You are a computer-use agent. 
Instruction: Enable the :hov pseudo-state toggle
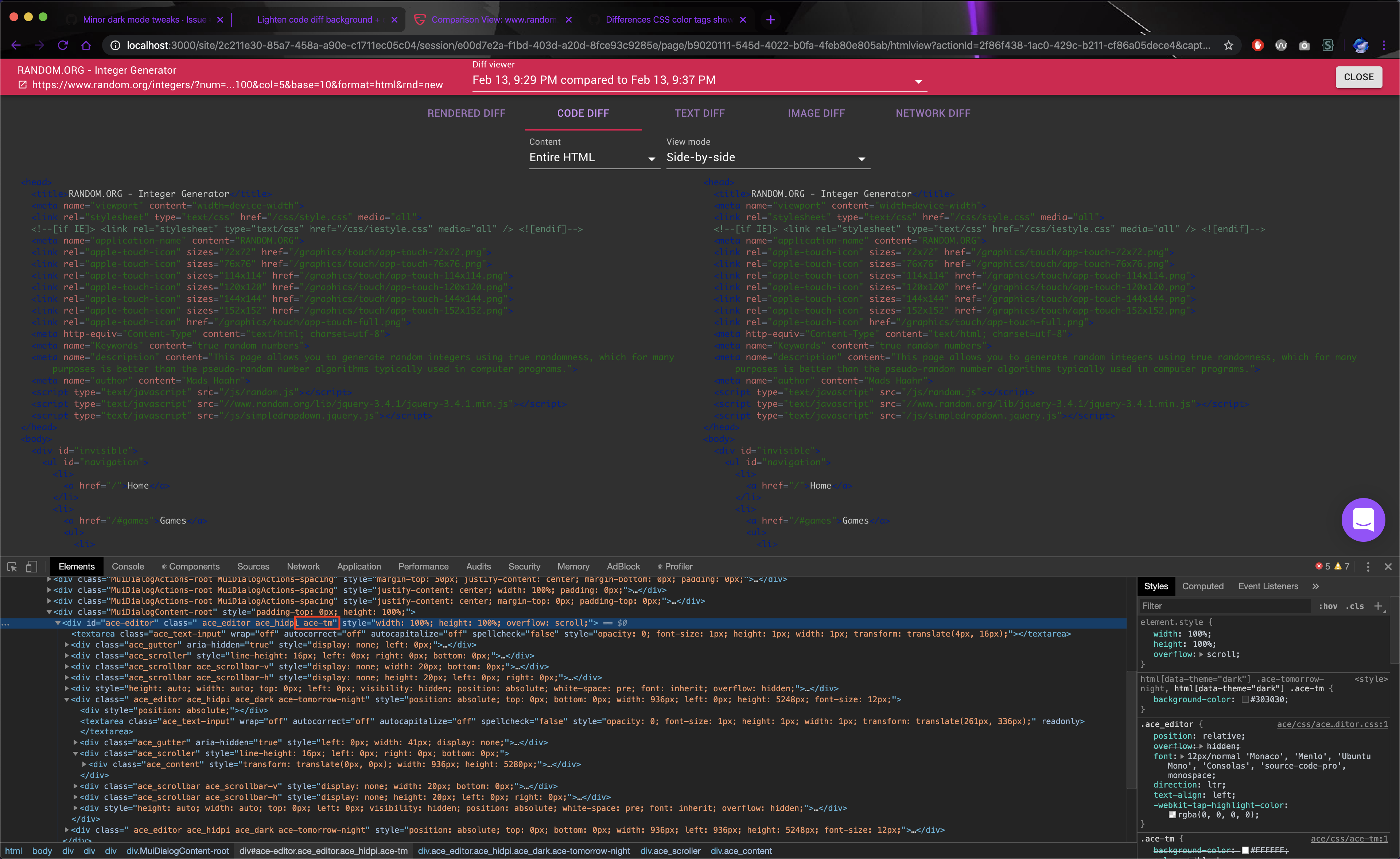[1329, 606]
